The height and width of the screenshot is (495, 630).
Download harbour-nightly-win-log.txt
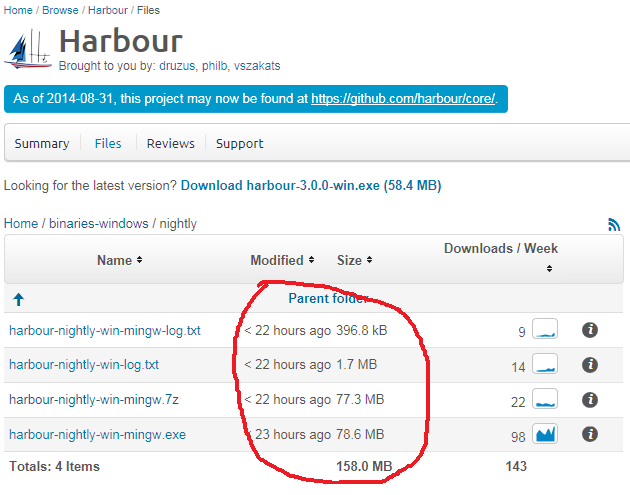(84, 364)
